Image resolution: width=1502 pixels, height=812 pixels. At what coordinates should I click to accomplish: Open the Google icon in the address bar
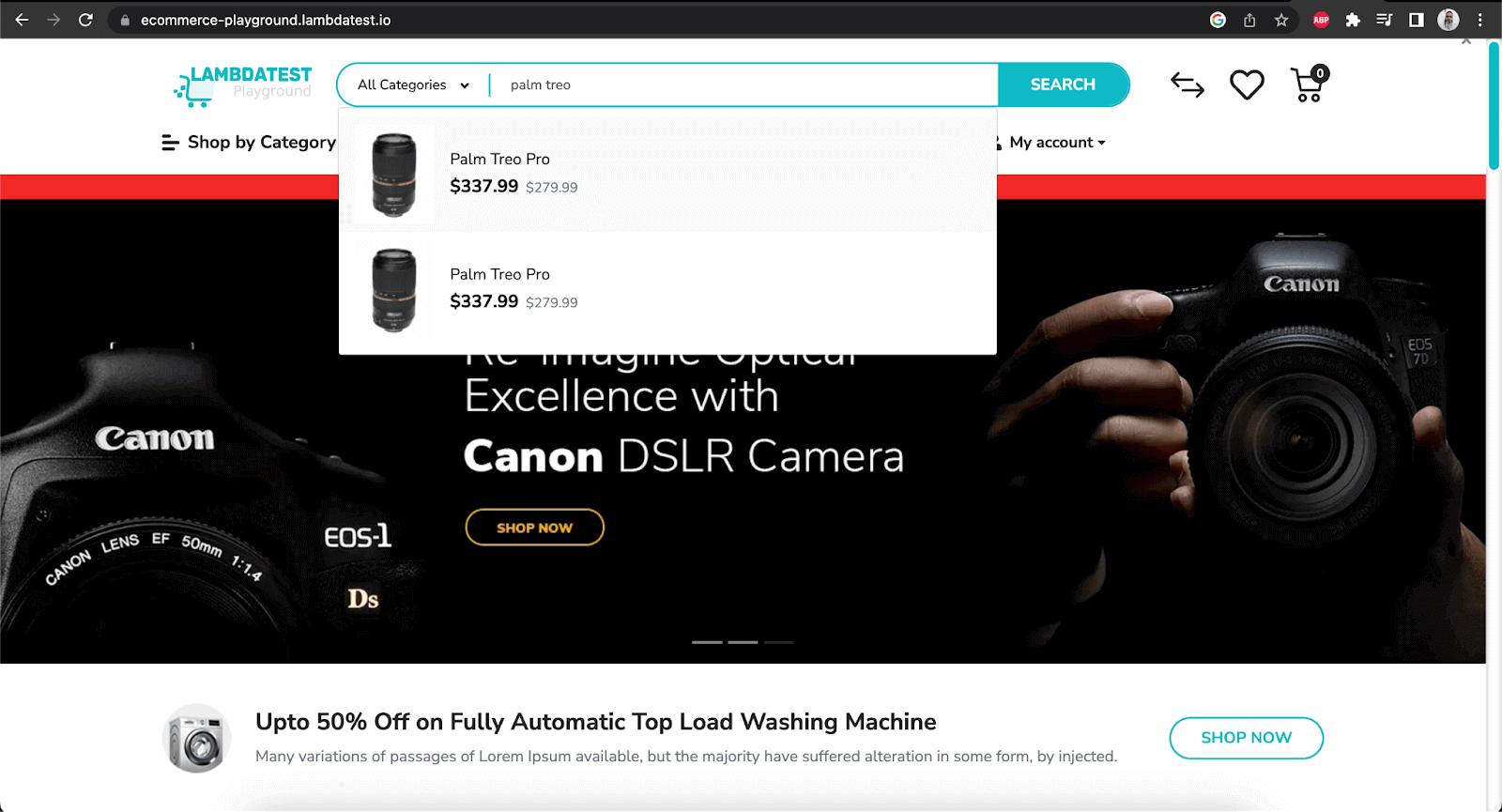coord(1218,20)
